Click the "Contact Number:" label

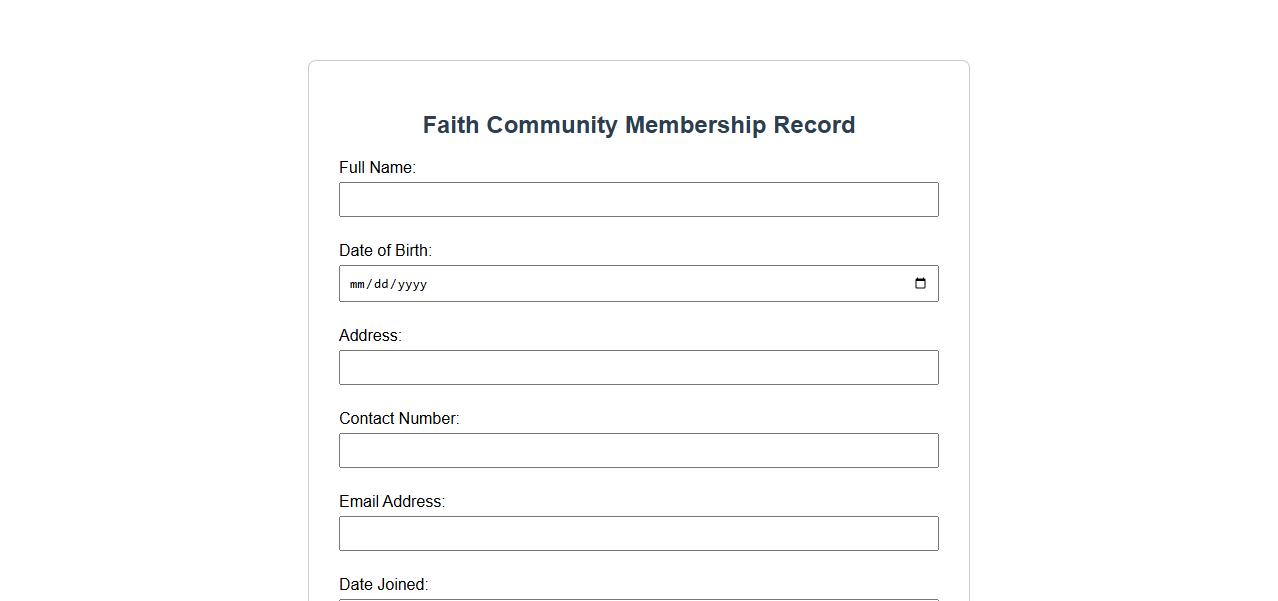[x=399, y=419]
